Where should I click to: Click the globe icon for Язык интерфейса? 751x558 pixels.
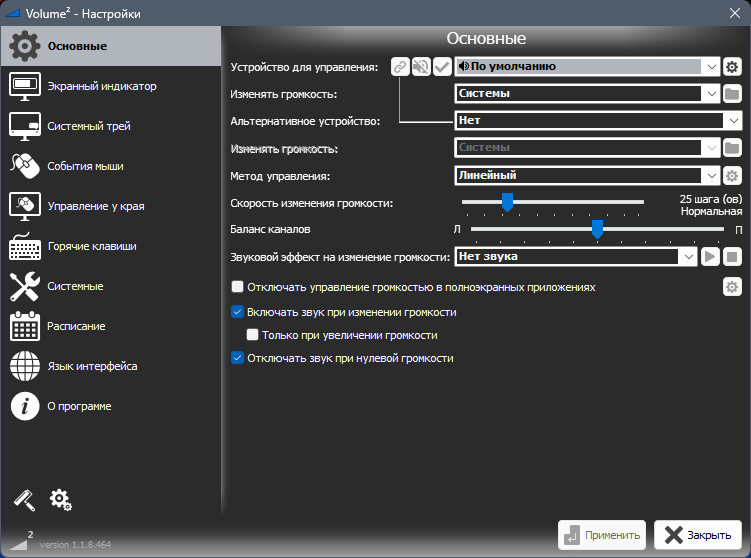(25, 366)
